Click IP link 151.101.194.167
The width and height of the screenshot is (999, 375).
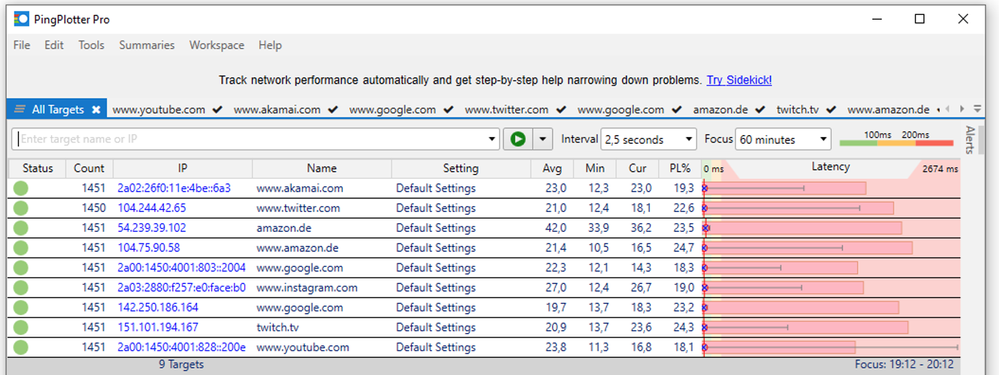(x=157, y=327)
